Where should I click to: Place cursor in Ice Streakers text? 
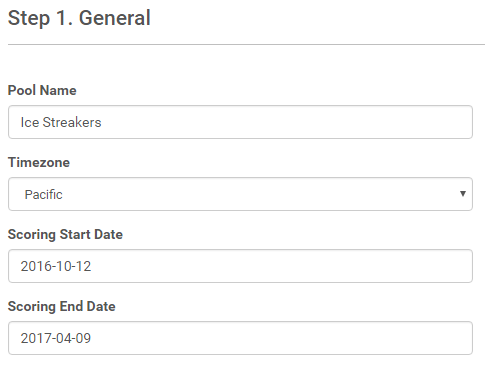pos(61,122)
